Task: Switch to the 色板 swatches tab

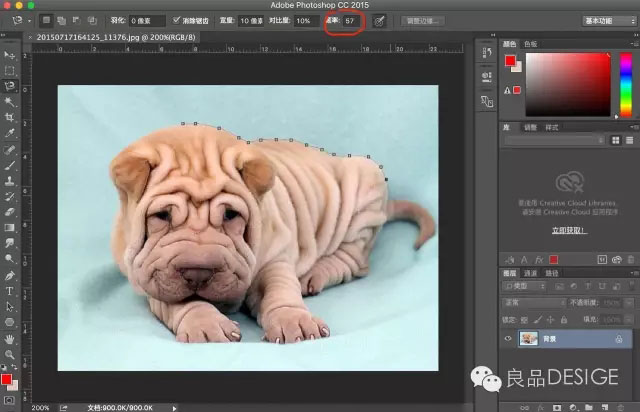Action: (530, 44)
